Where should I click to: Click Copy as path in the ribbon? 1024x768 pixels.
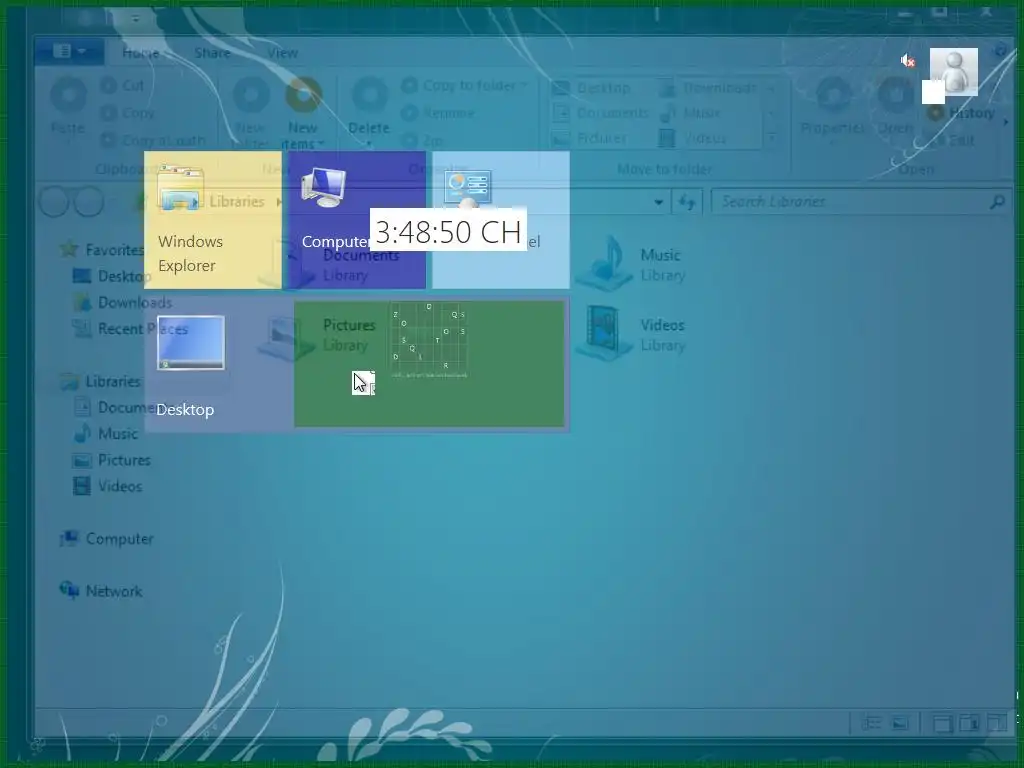pos(153,140)
